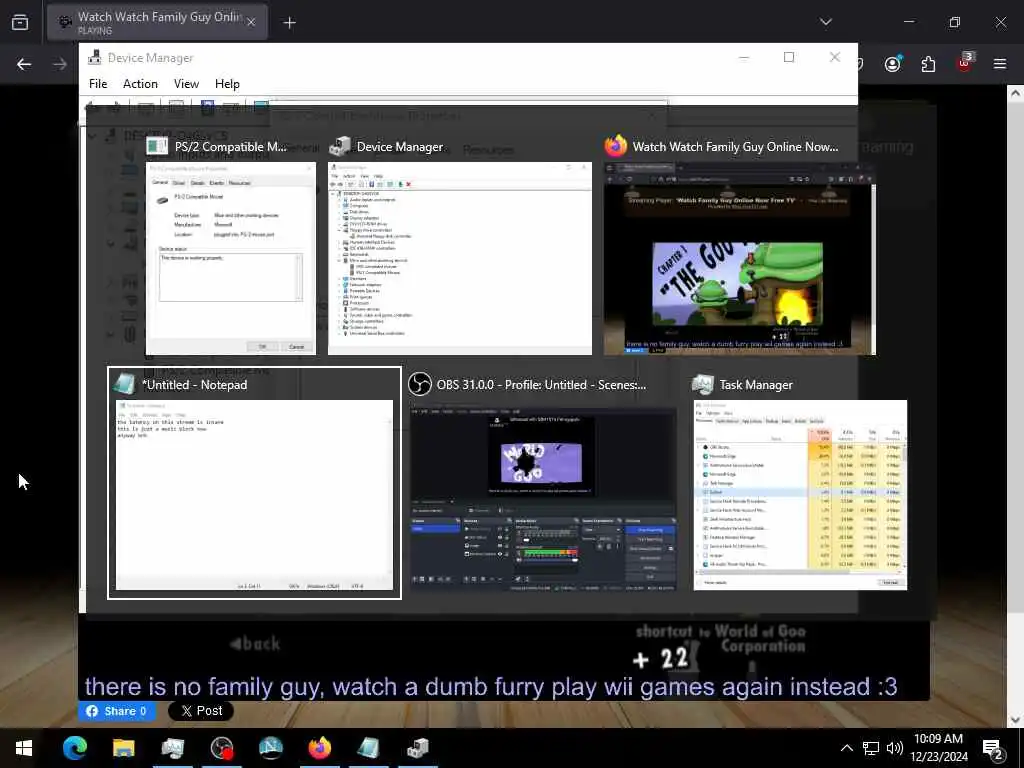
Task: Open File Explorer from the taskbar
Action: point(123,748)
